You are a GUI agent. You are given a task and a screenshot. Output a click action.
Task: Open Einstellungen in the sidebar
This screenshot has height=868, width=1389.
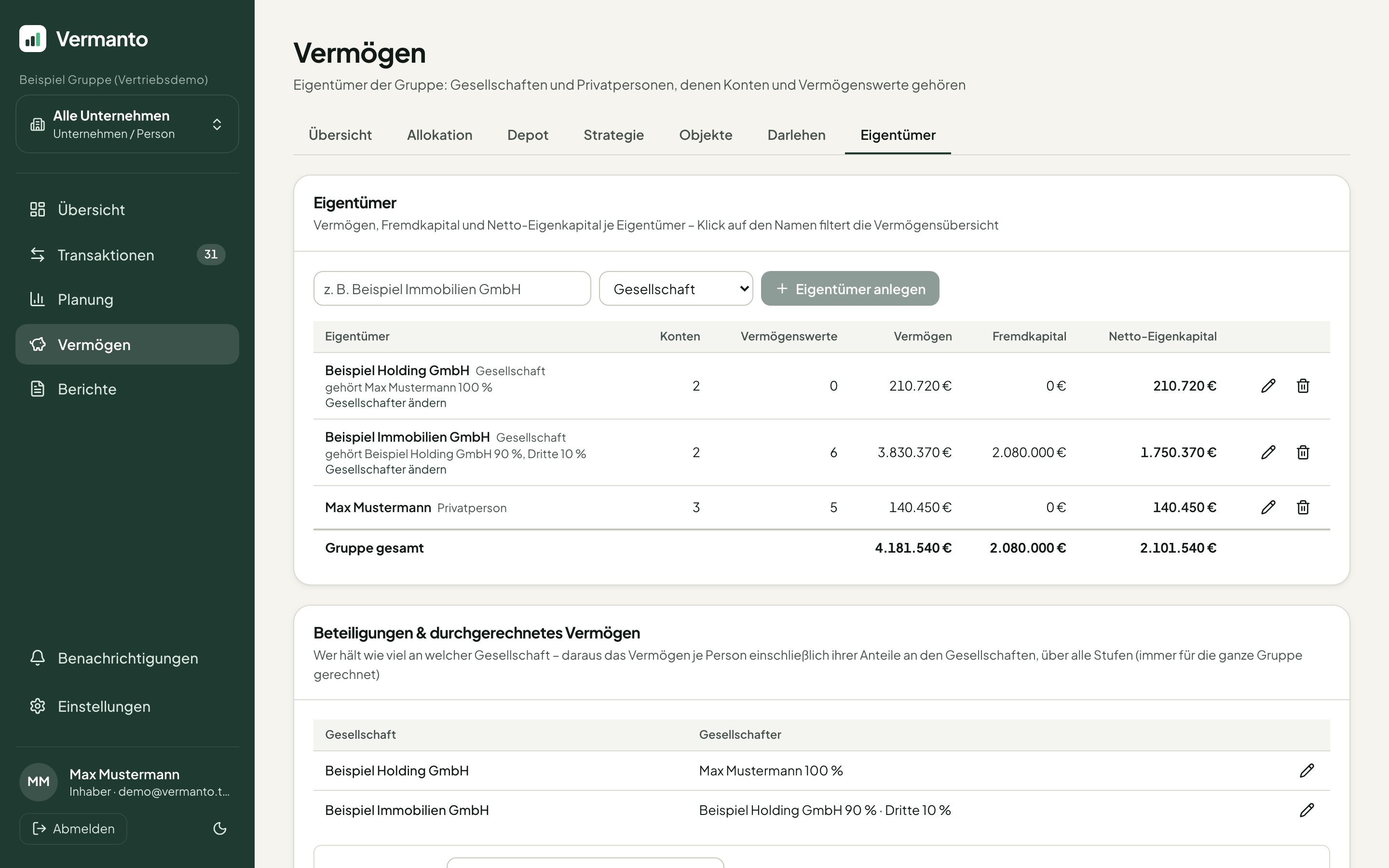[127, 706]
